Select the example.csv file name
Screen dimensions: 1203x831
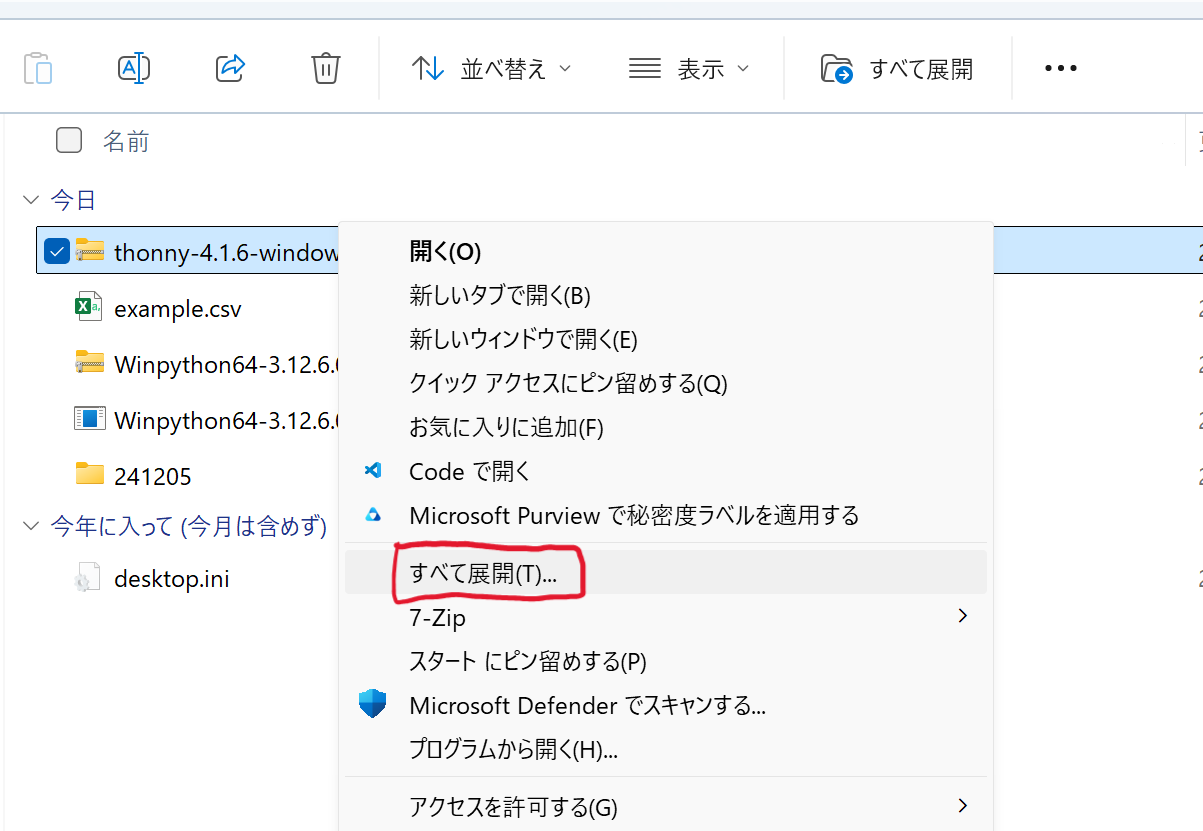click(178, 308)
